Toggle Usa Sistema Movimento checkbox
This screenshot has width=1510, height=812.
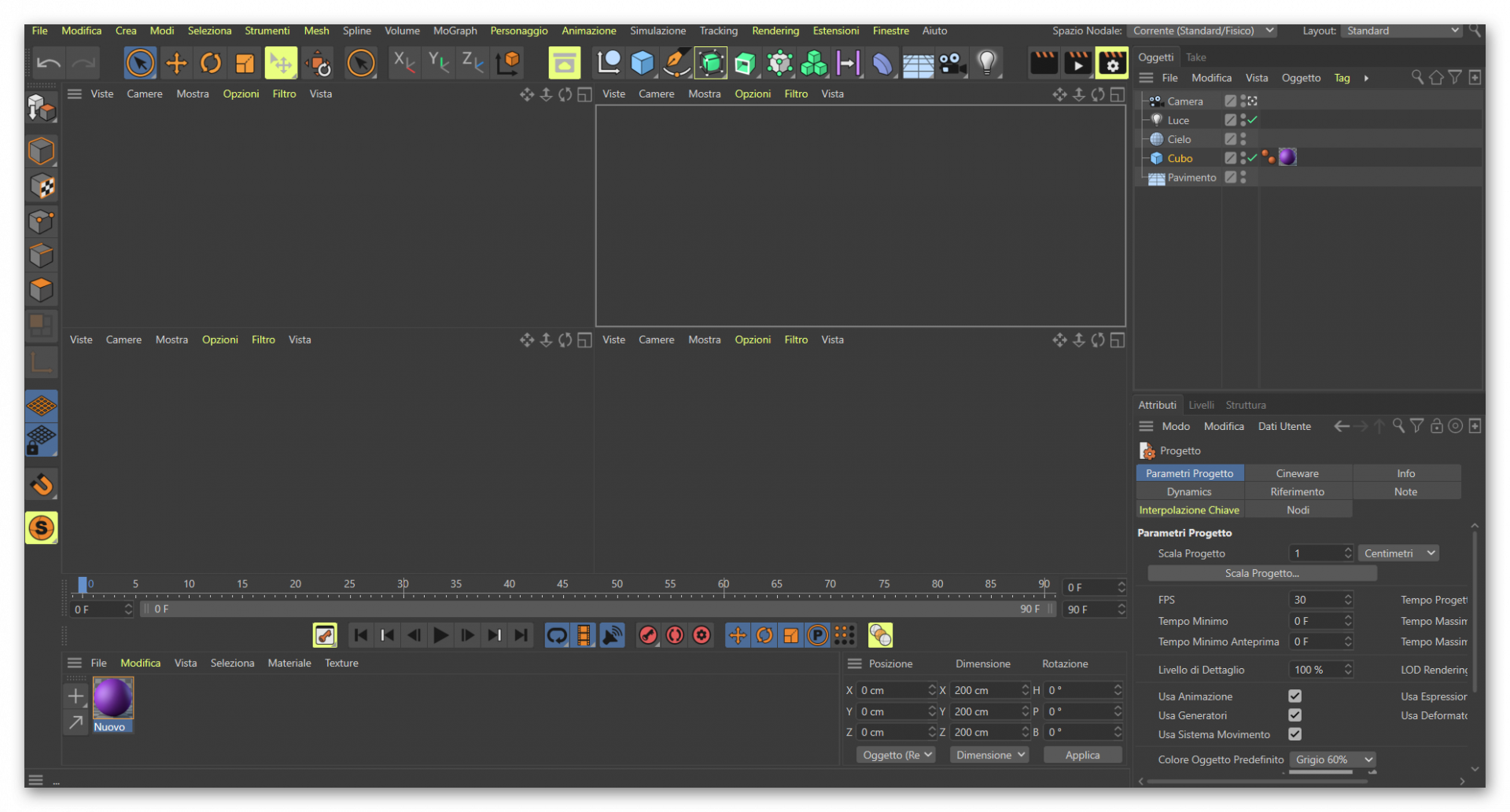pyautogui.click(x=1295, y=734)
